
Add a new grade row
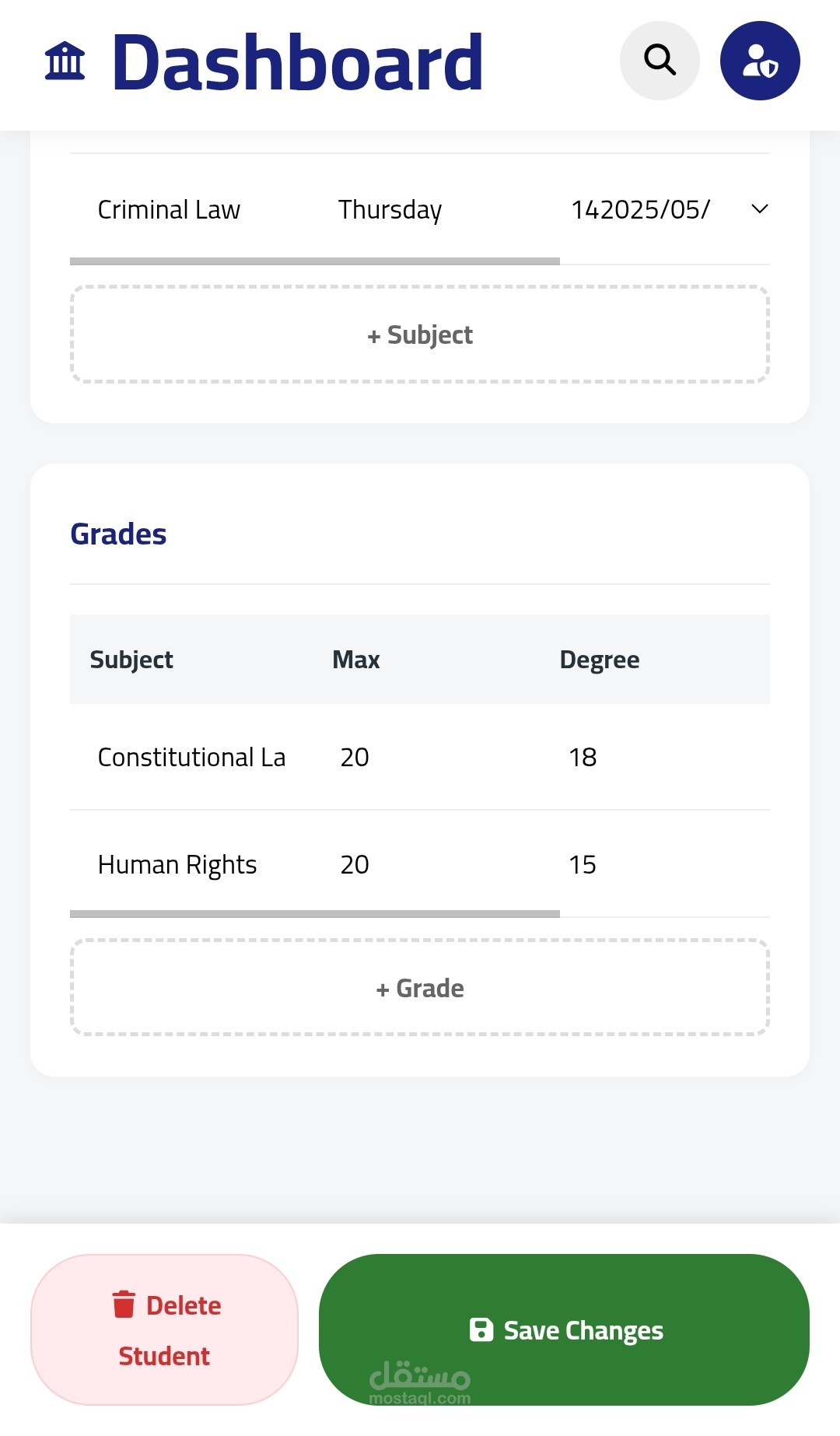tap(420, 988)
